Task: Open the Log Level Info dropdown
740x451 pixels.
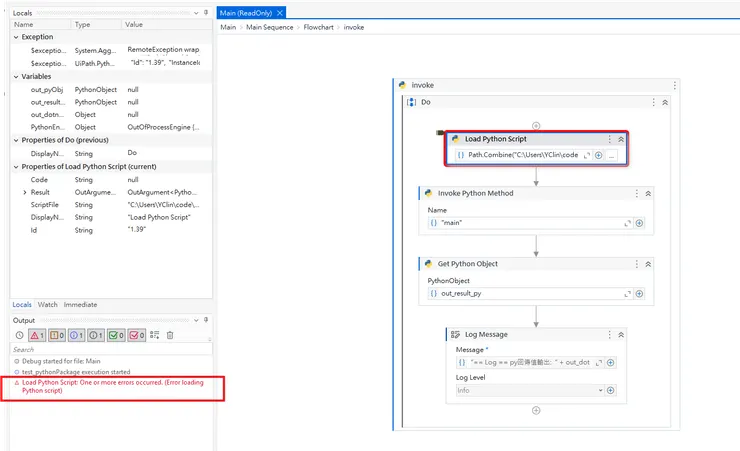Action: click(530, 390)
